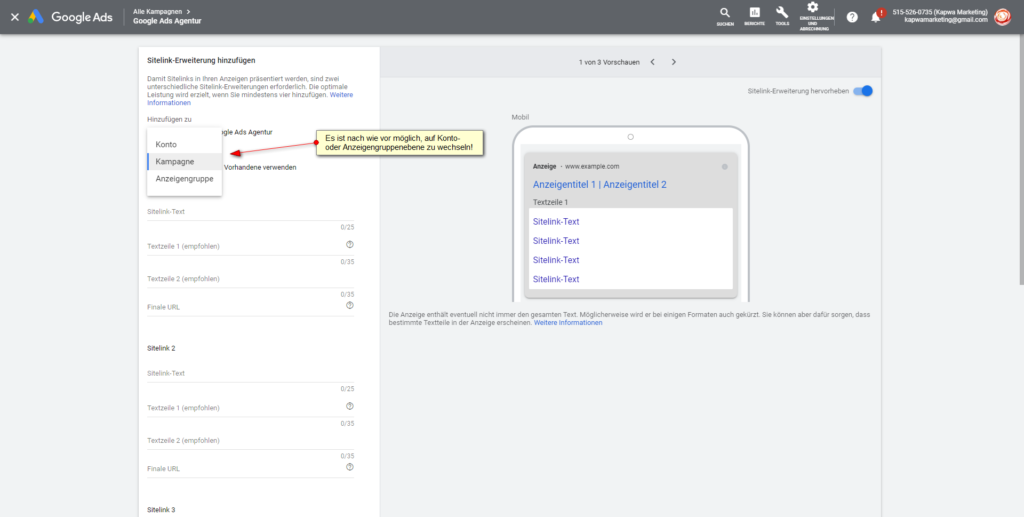Image resolution: width=1024 pixels, height=517 pixels.
Task: Open Berichte reports icon in header
Action: [754, 14]
